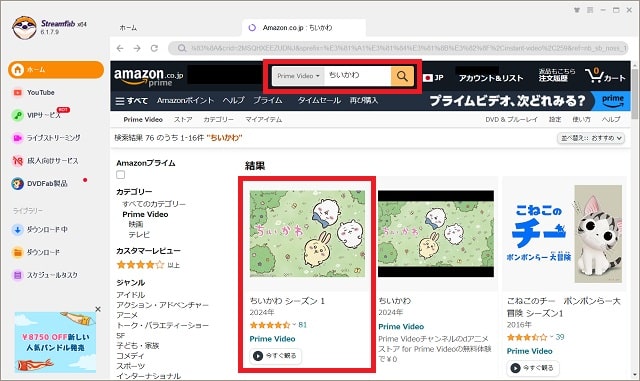Filter by four stars 以上 reviews
The height and width of the screenshot is (381, 640).
(148, 265)
